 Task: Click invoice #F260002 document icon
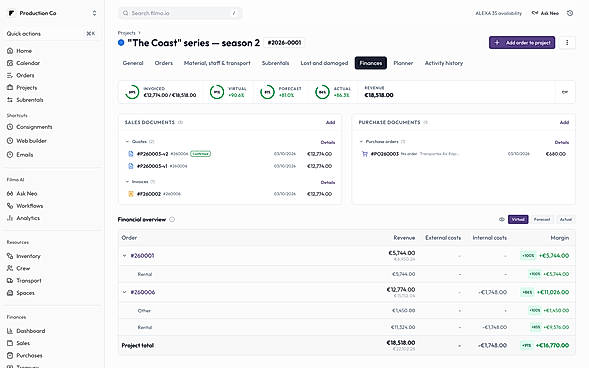(x=131, y=194)
